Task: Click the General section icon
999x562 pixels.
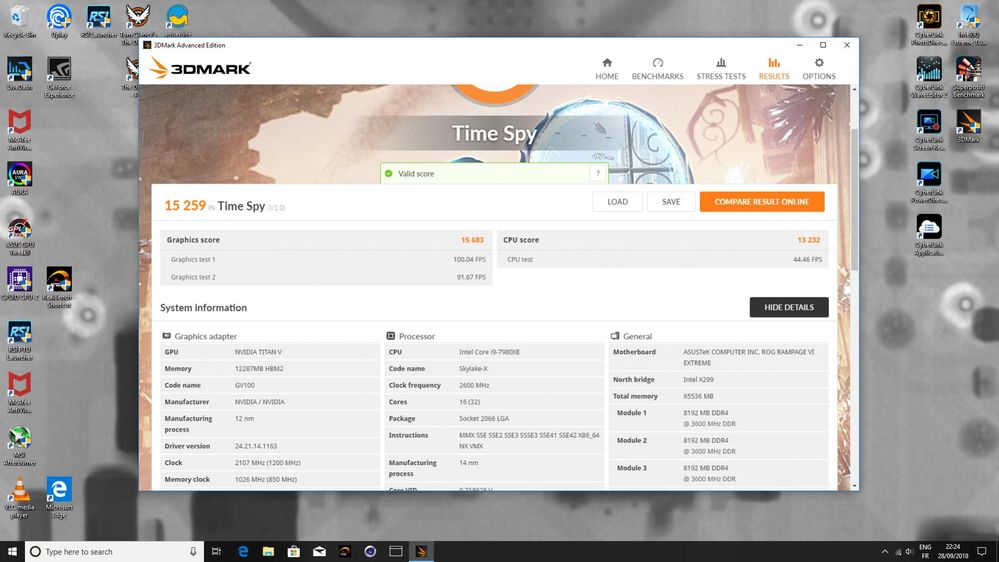Action: click(x=615, y=336)
